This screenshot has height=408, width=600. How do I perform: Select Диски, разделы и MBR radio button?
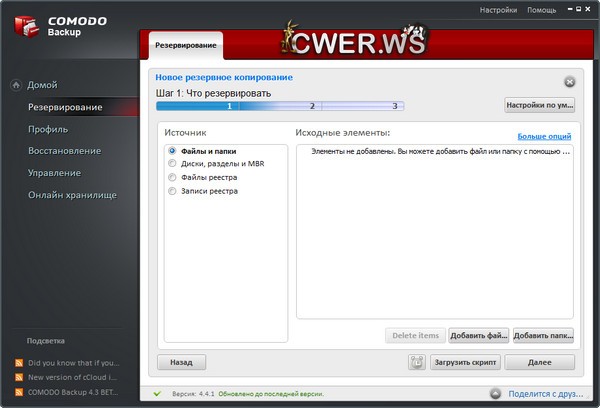173,164
